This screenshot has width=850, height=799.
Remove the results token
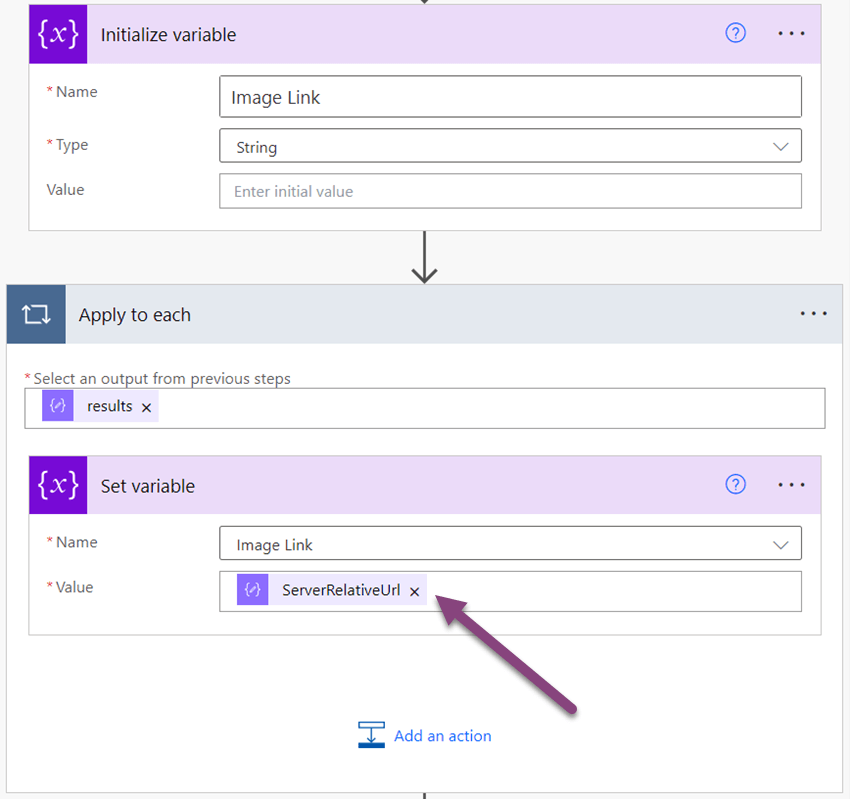pyautogui.click(x=146, y=406)
